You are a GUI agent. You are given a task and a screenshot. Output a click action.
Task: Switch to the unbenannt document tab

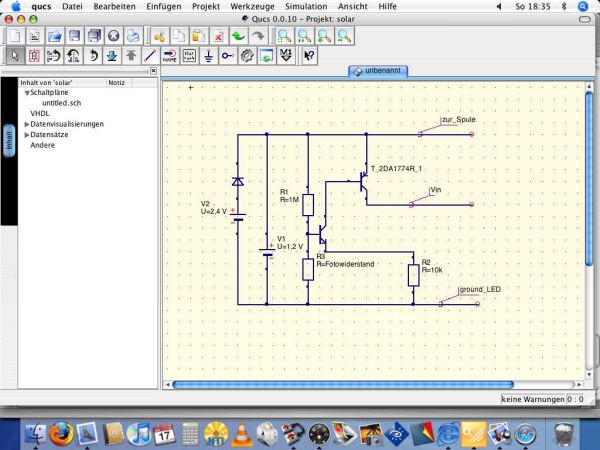380,71
